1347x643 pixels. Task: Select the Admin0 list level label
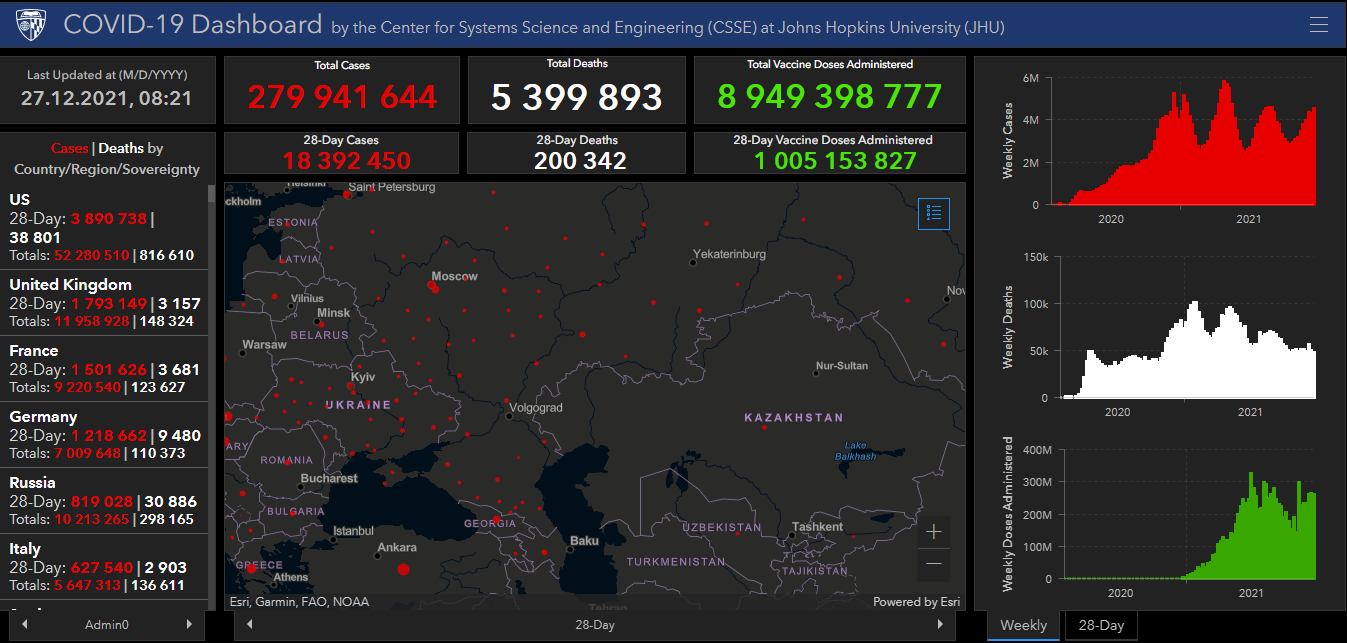(107, 625)
